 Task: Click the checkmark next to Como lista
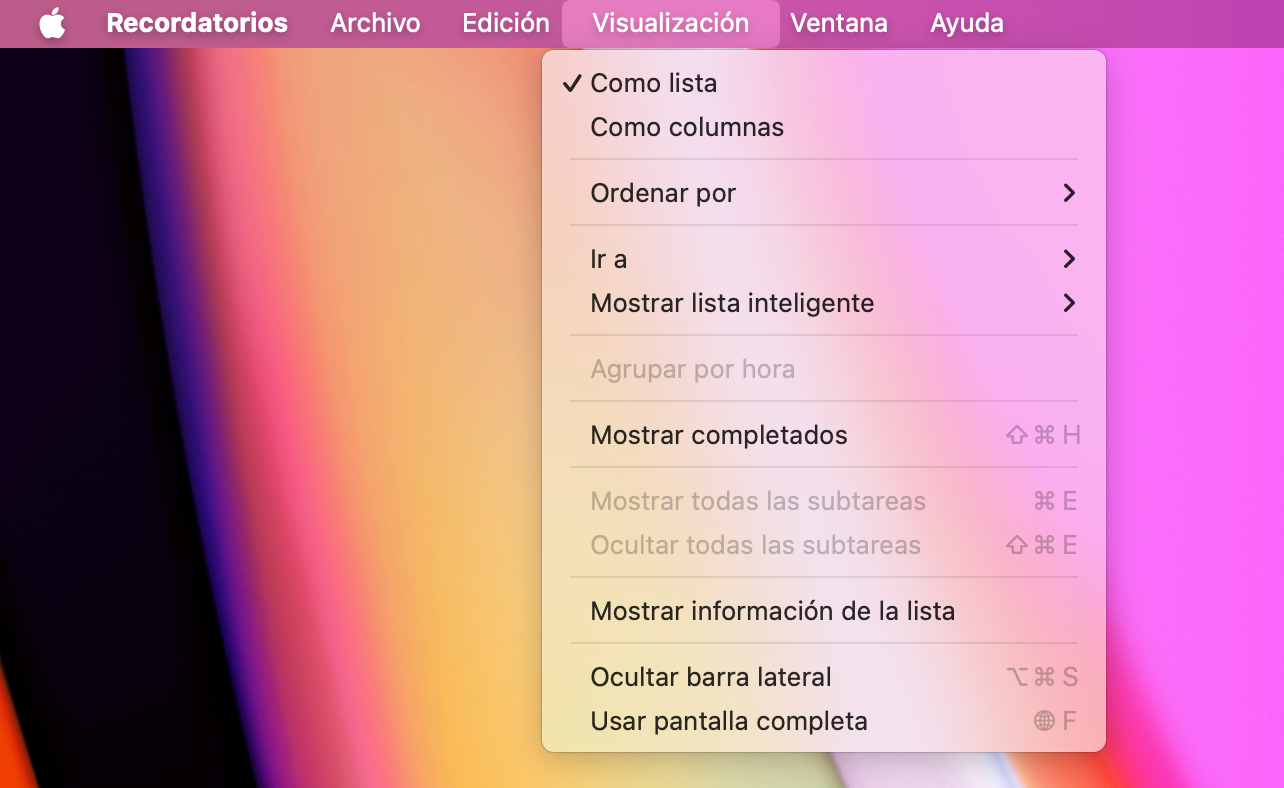(572, 84)
